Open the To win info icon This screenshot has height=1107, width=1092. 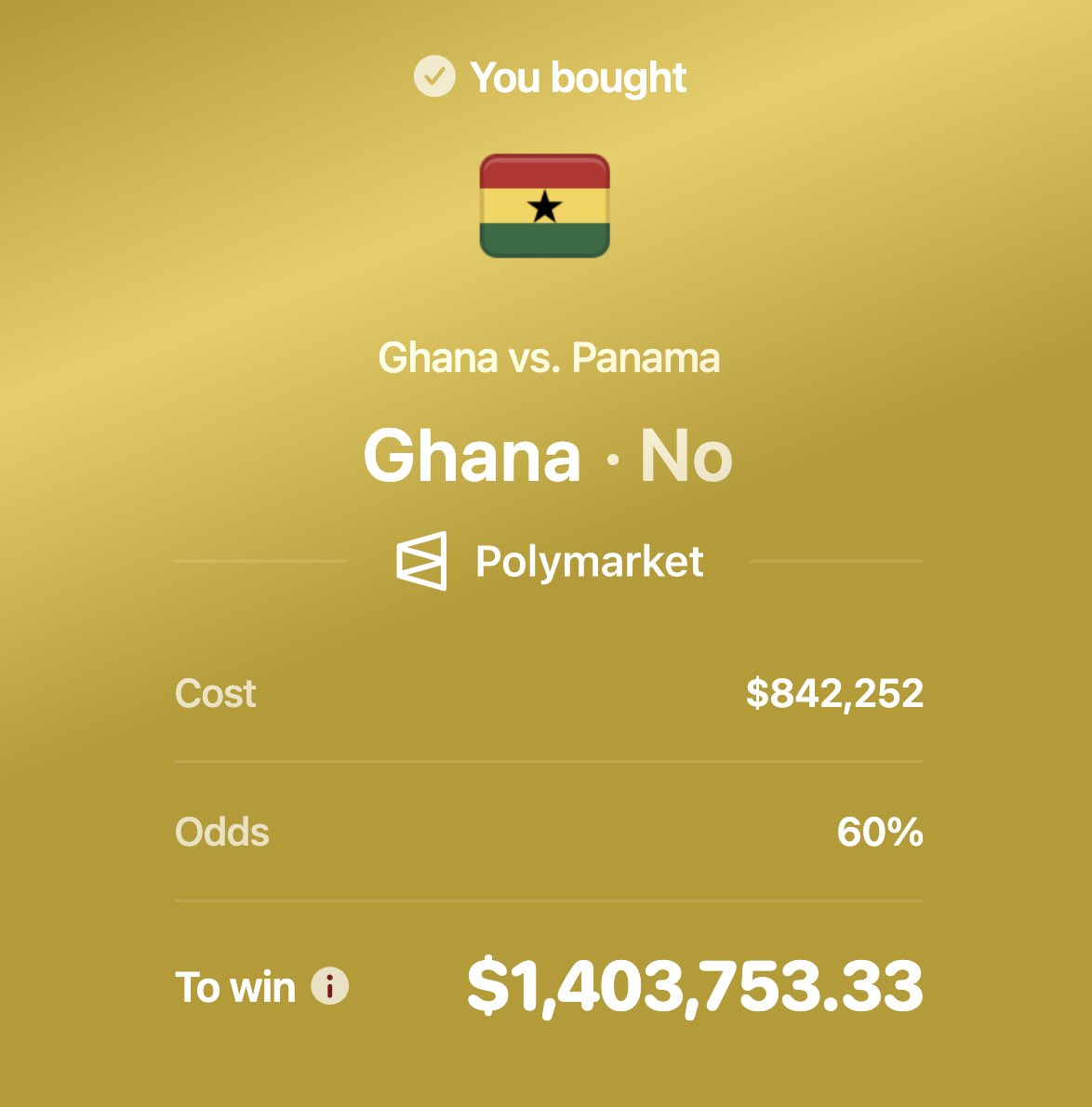329,985
